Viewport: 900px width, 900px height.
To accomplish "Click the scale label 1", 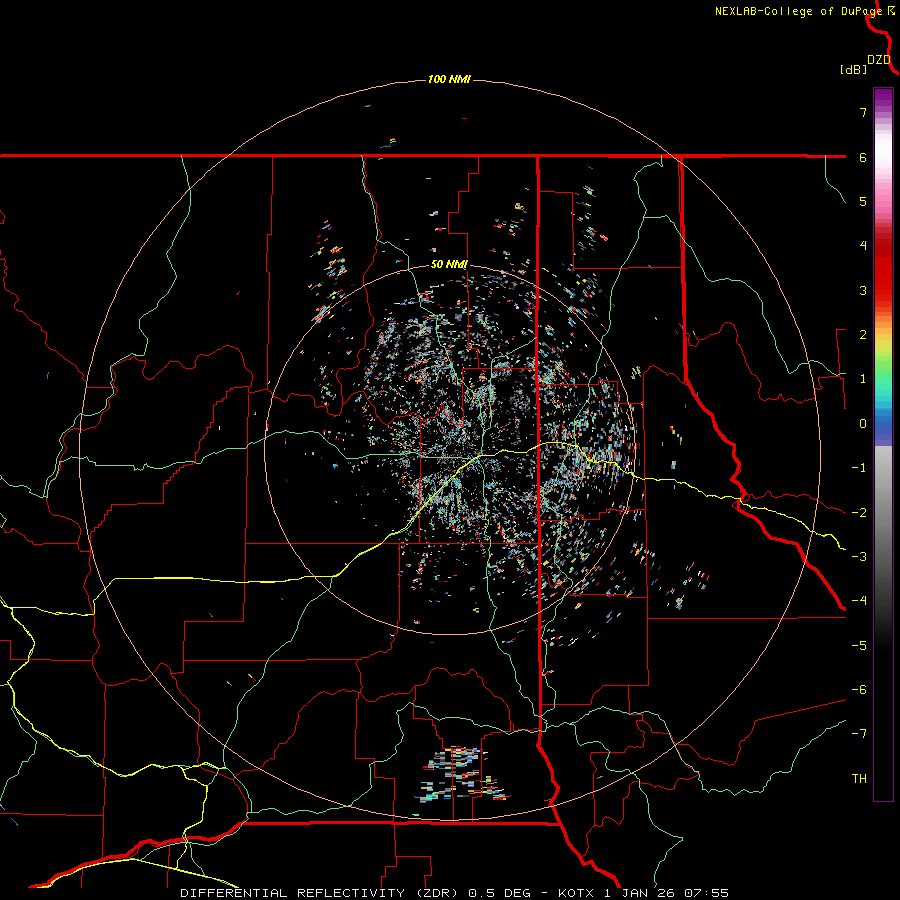I will tap(863, 379).
